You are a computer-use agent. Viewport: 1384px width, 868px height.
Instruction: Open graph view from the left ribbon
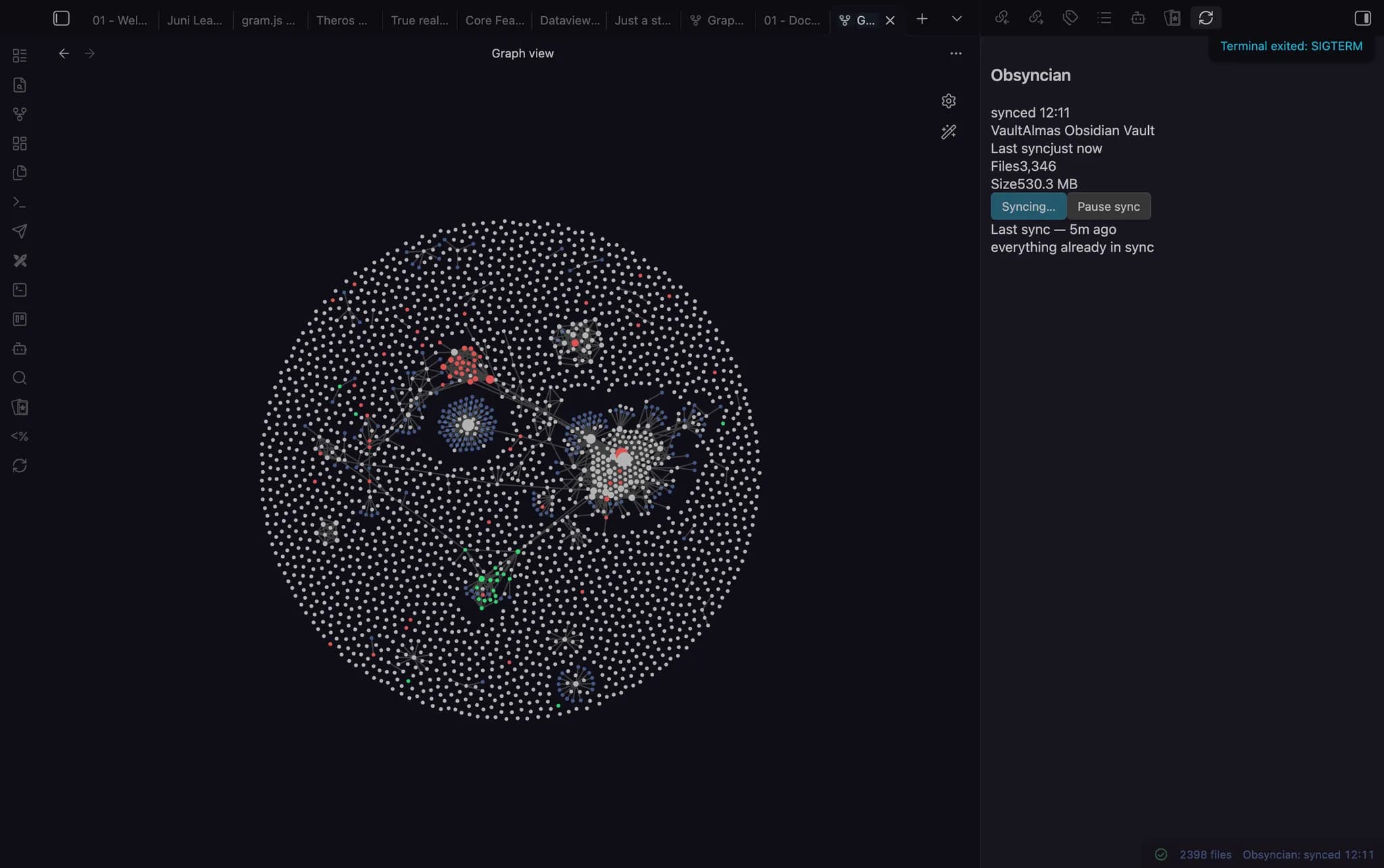tap(20, 114)
